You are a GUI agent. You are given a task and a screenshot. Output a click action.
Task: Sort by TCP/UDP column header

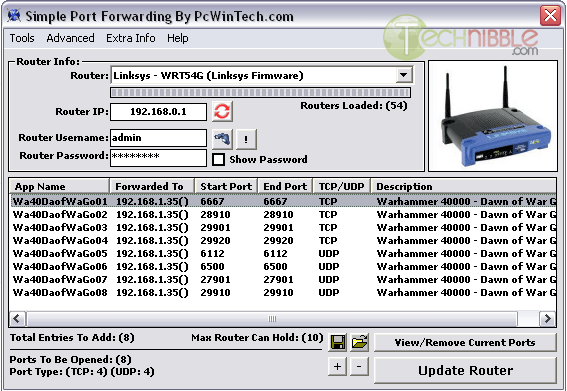[341, 186]
